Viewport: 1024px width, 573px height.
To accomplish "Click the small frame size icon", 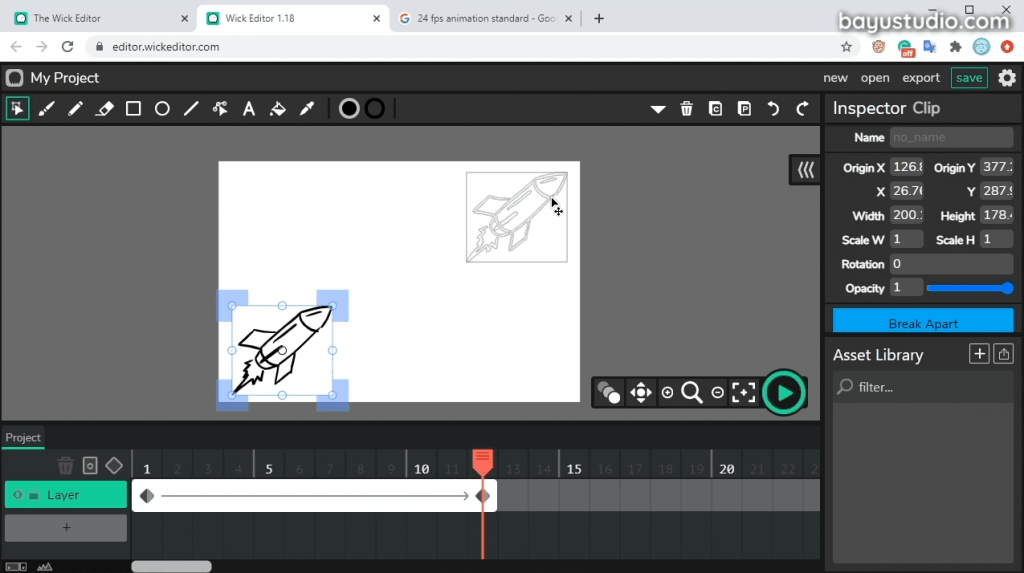I will tap(16, 566).
